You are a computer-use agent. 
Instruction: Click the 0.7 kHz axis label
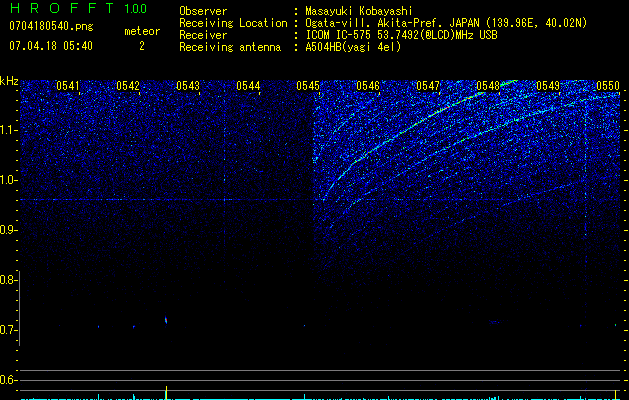pos(9,330)
